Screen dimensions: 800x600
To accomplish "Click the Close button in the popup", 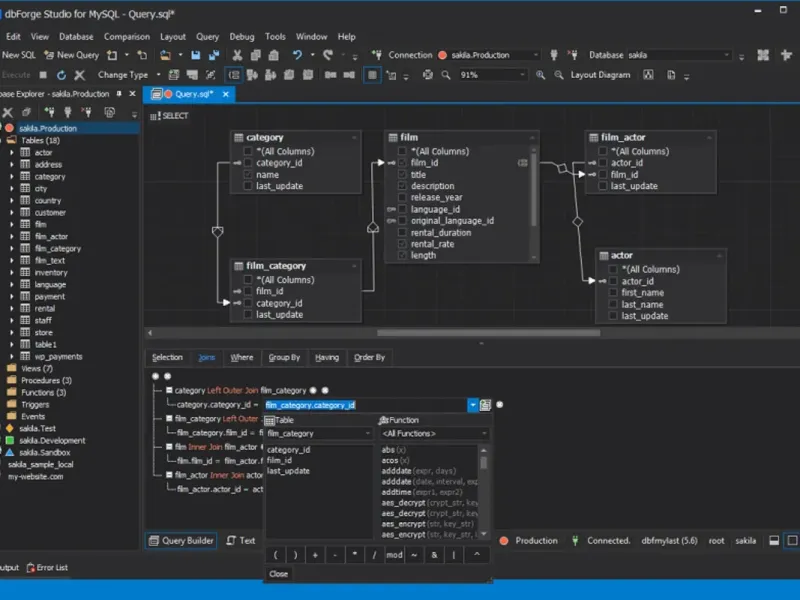I will [x=279, y=574].
